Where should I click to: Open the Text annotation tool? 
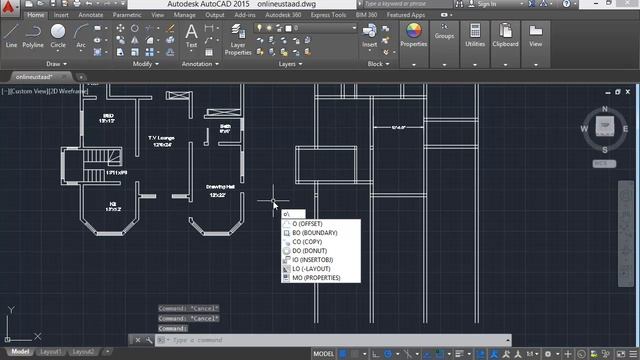point(191,36)
